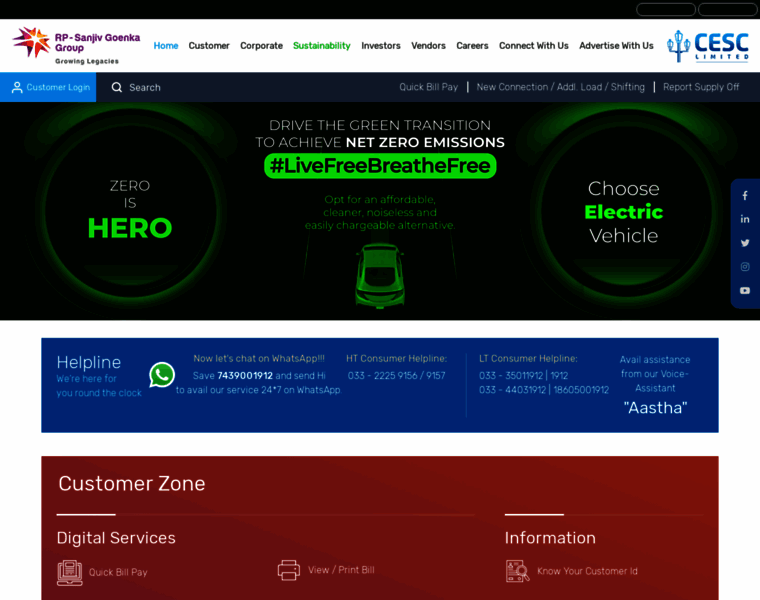Click the helpline number 033 - 44031912 | 18605001912

pos(544,390)
